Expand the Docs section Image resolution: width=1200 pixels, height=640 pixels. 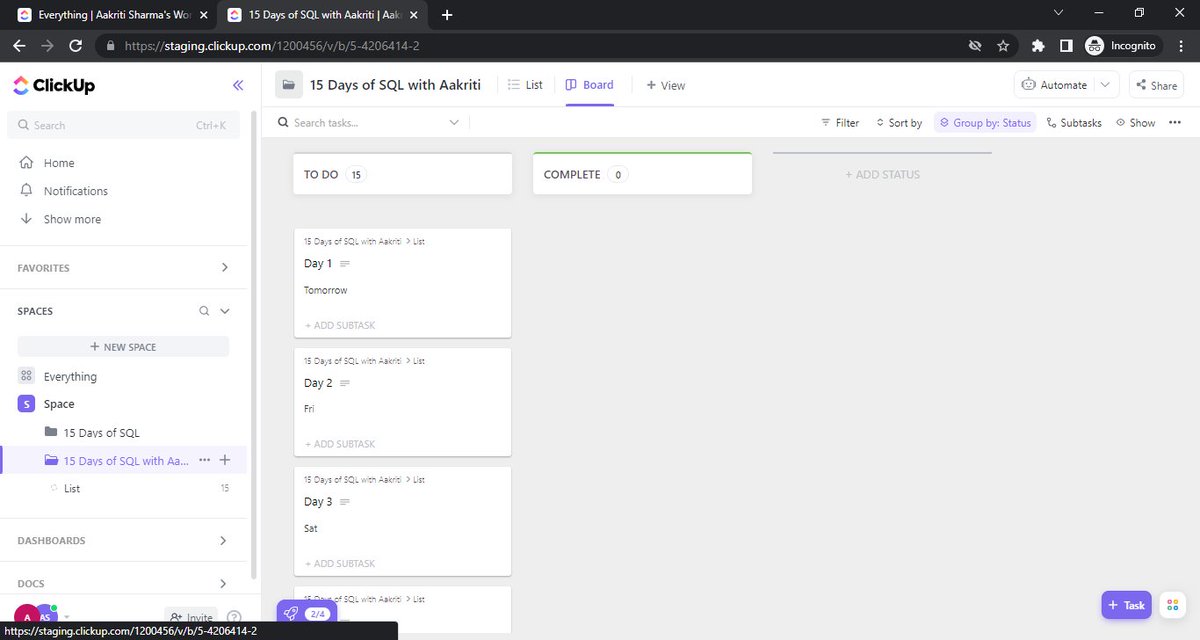click(x=224, y=583)
